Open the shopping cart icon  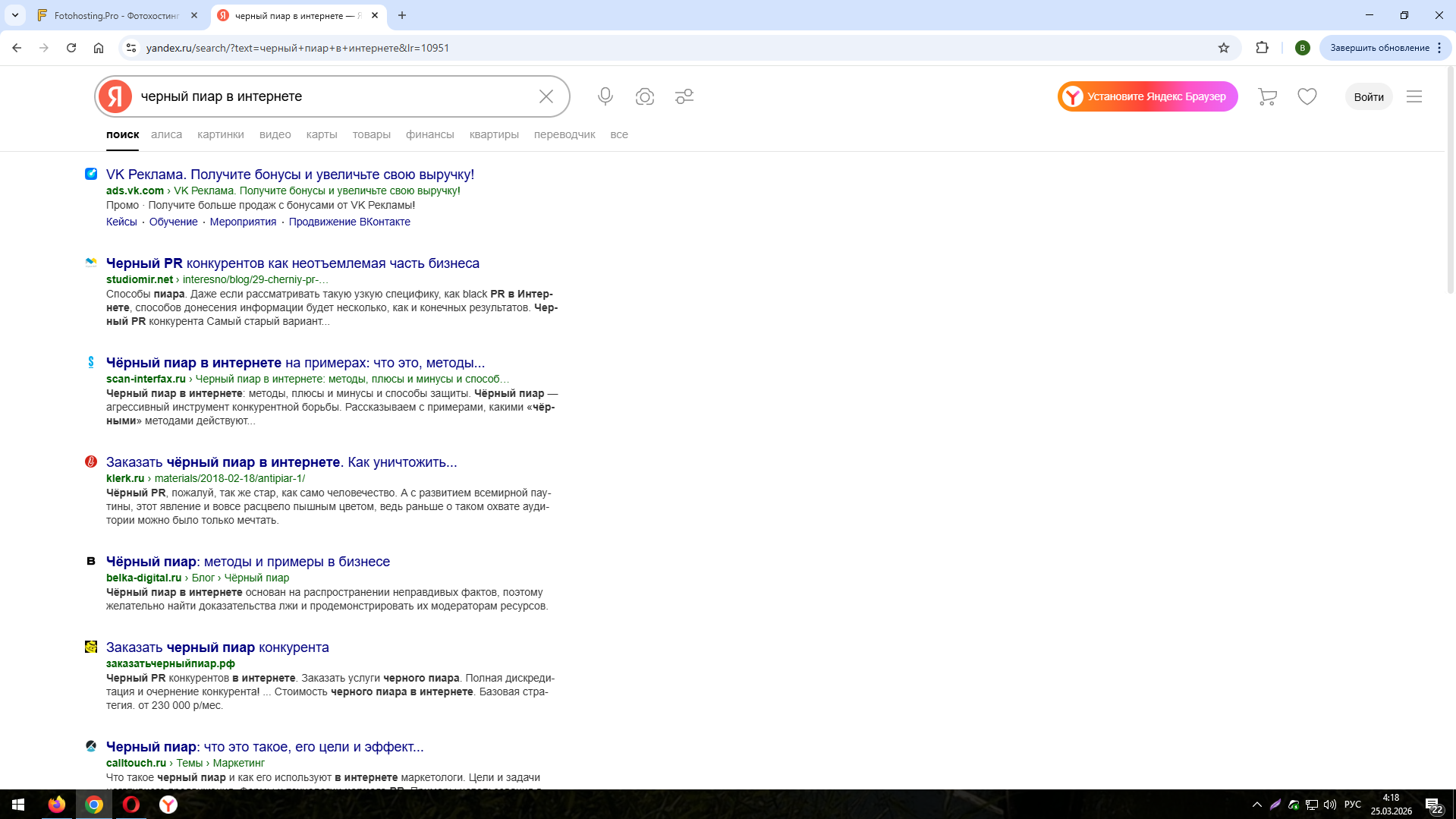[x=1267, y=96]
